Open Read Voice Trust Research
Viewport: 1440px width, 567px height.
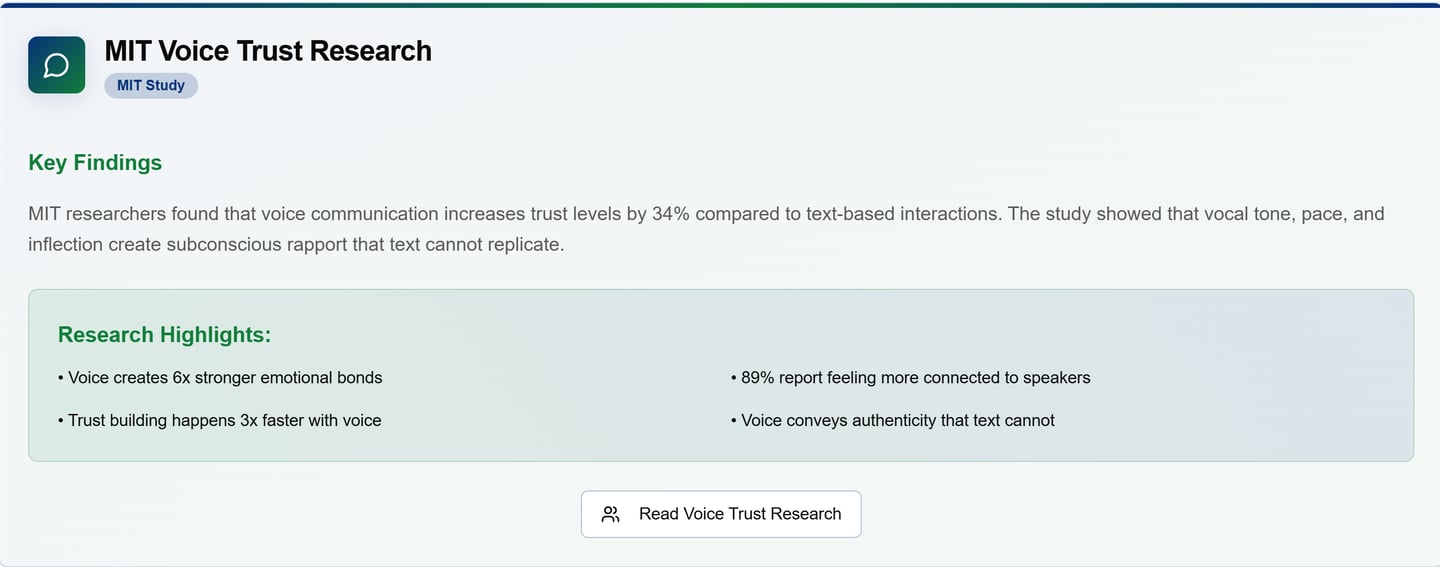(721, 514)
